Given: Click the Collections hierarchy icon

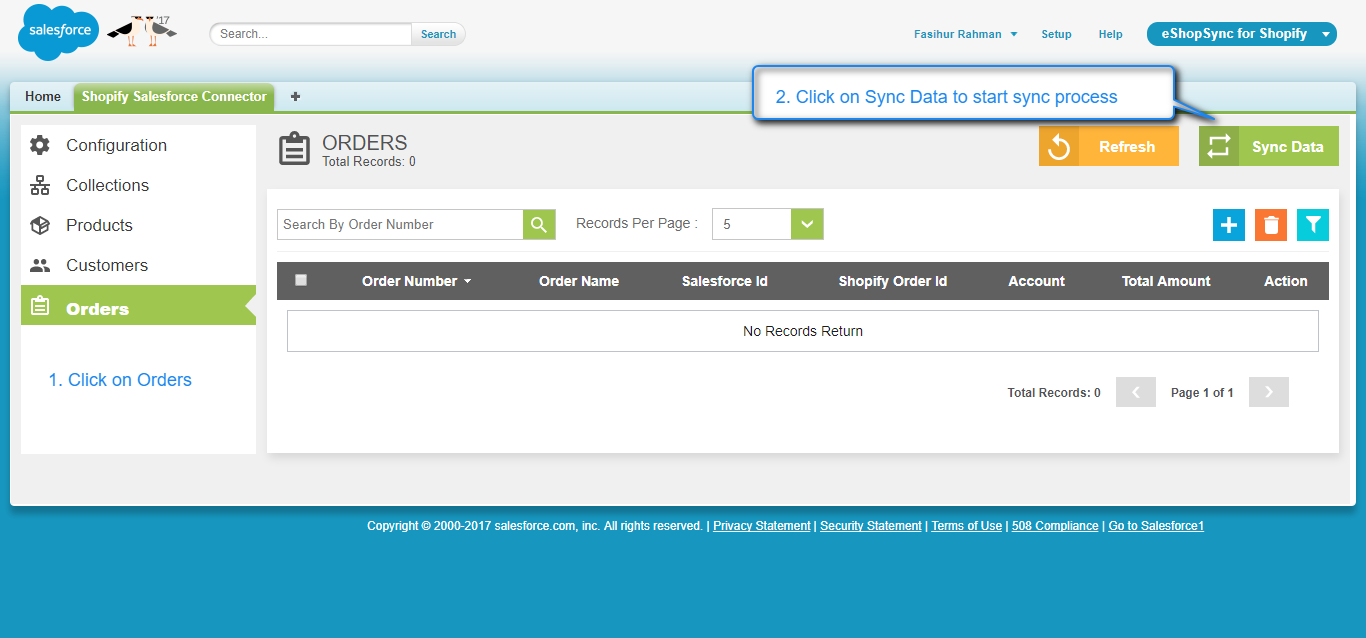Looking at the screenshot, I should pos(40,185).
